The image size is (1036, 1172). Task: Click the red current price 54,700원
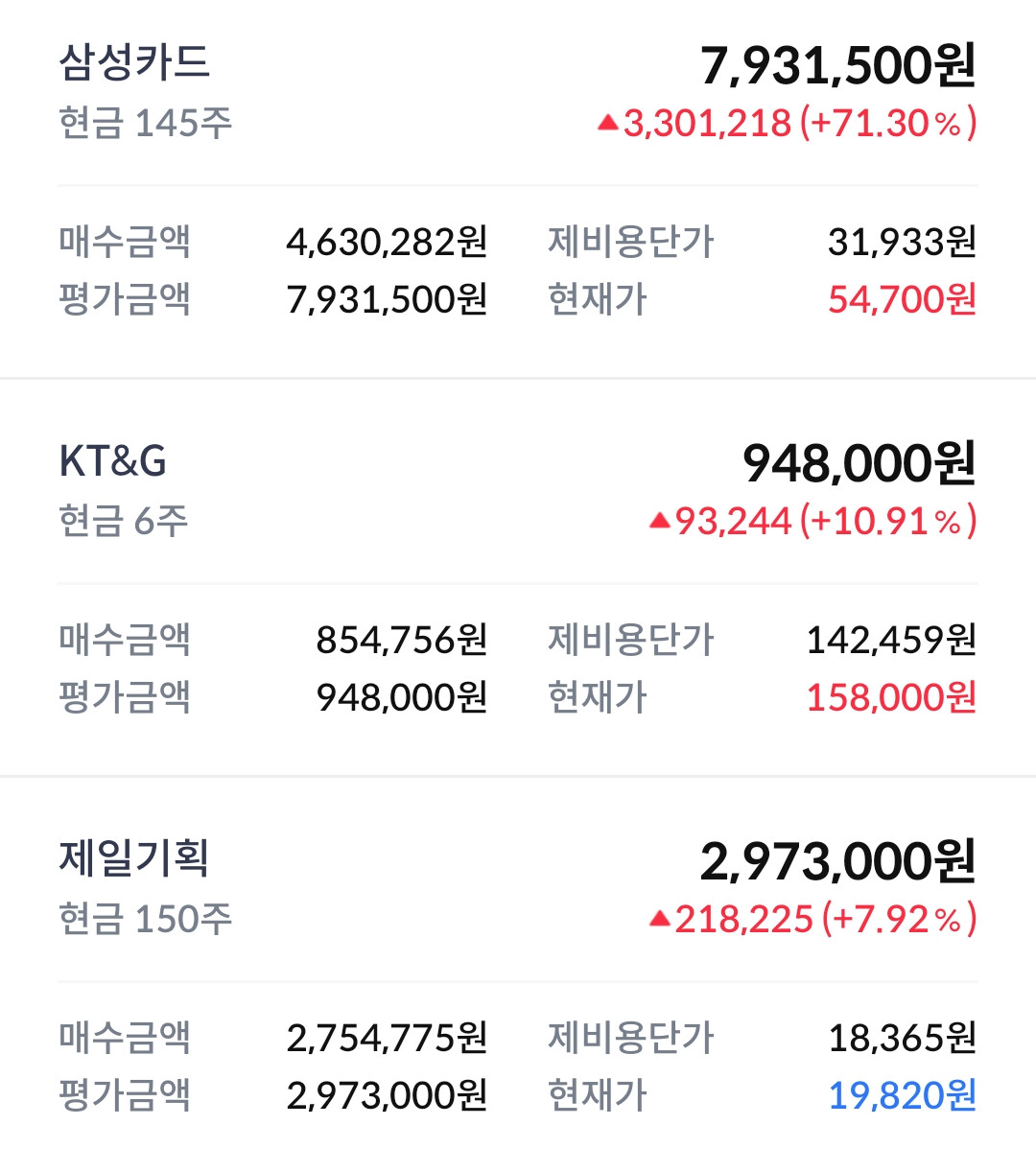coord(902,300)
